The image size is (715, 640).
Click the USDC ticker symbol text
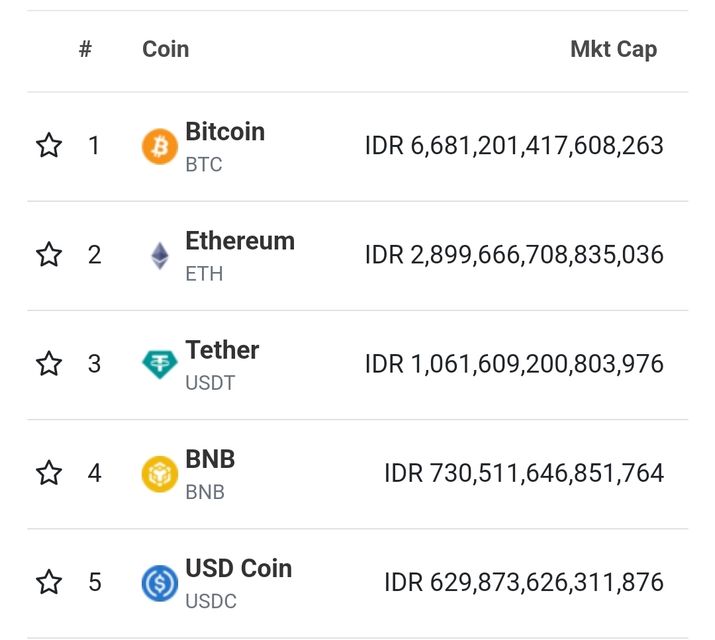tap(211, 601)
